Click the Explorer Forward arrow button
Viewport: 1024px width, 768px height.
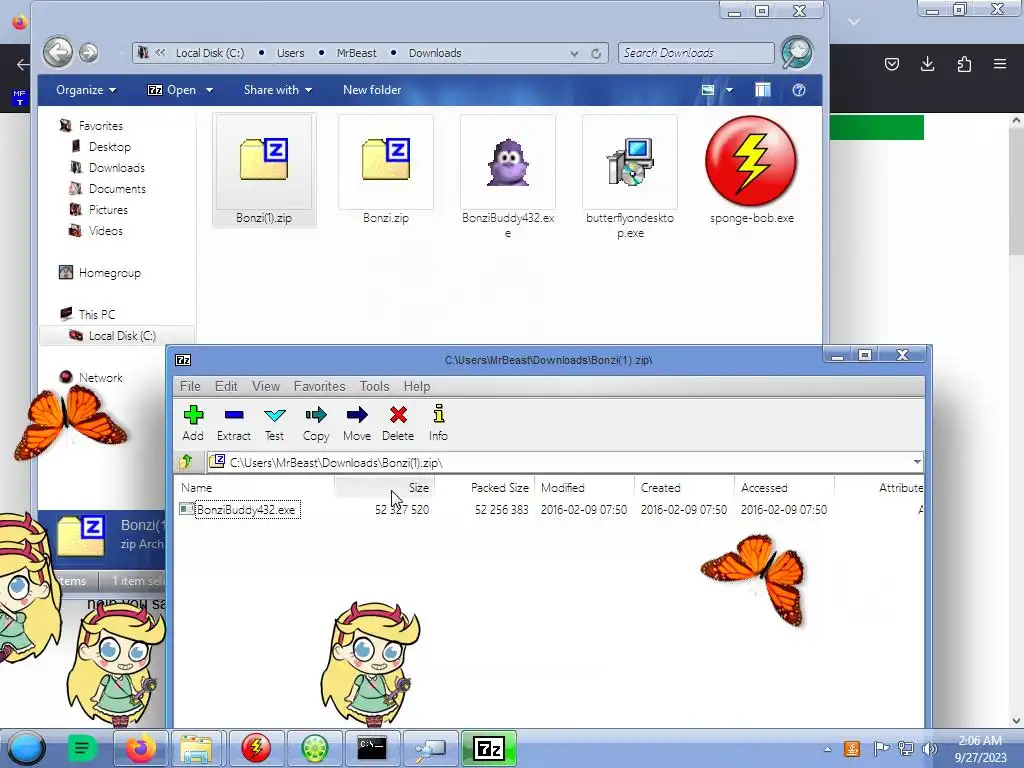pyautogui.click(x=88, y=52)
